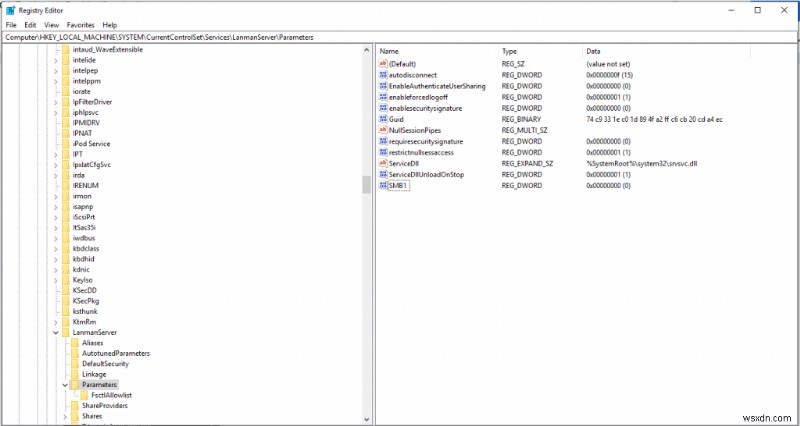This screenshot has width=800, height=426.
Task: Open the File menu
Action: (x=11, y=24)
